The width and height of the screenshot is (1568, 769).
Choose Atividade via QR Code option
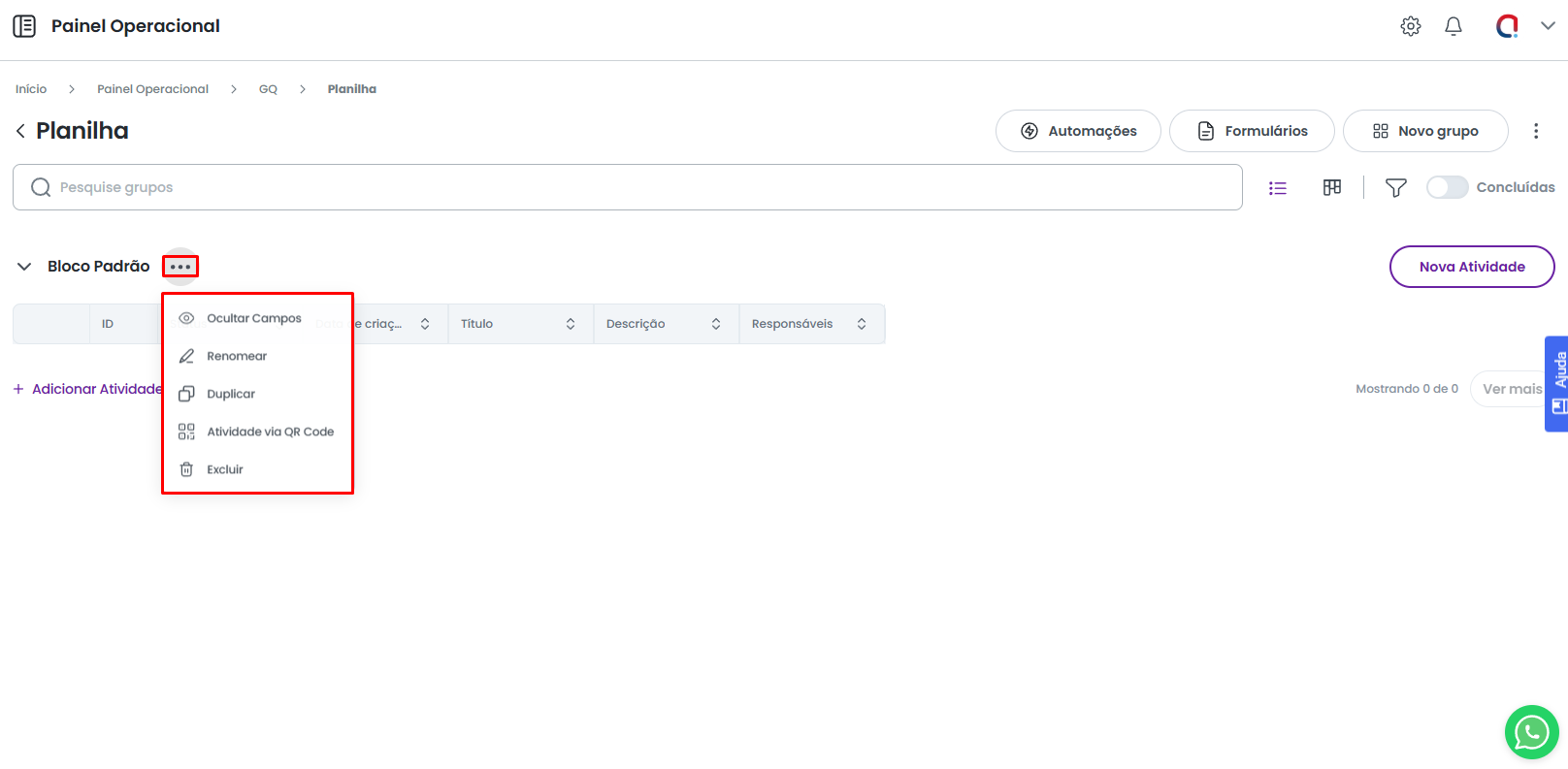coord(270,432)
